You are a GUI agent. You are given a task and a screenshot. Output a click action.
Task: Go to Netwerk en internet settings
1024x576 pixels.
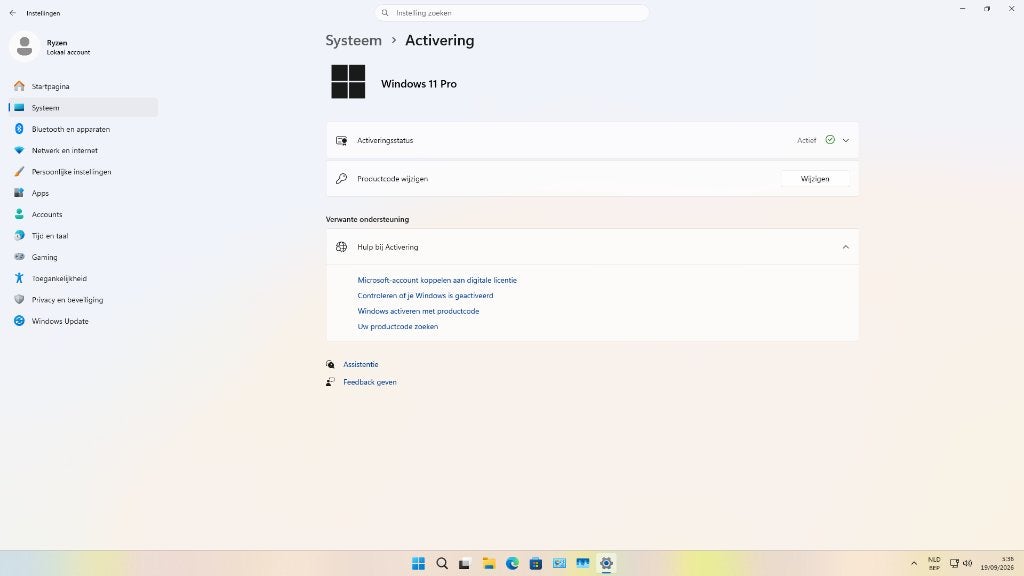point(83,150)
